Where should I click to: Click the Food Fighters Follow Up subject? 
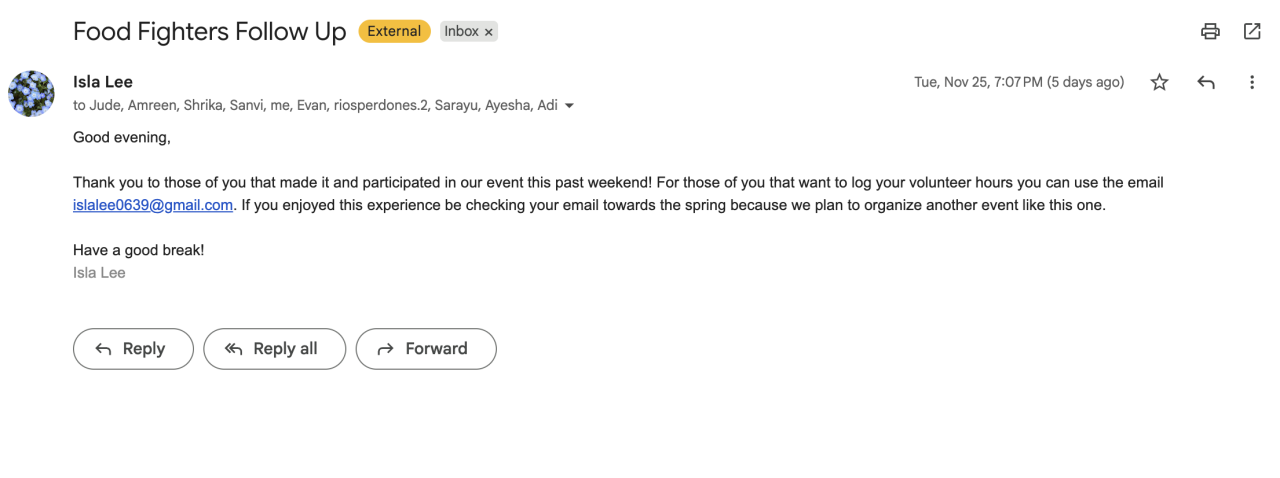(x=209, y=31)
